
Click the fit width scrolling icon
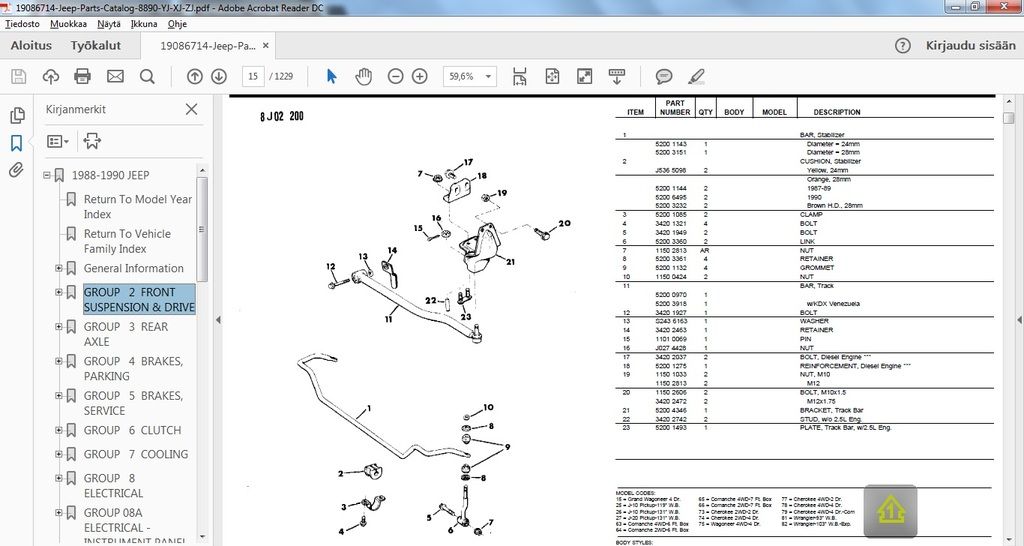[519, 76]
